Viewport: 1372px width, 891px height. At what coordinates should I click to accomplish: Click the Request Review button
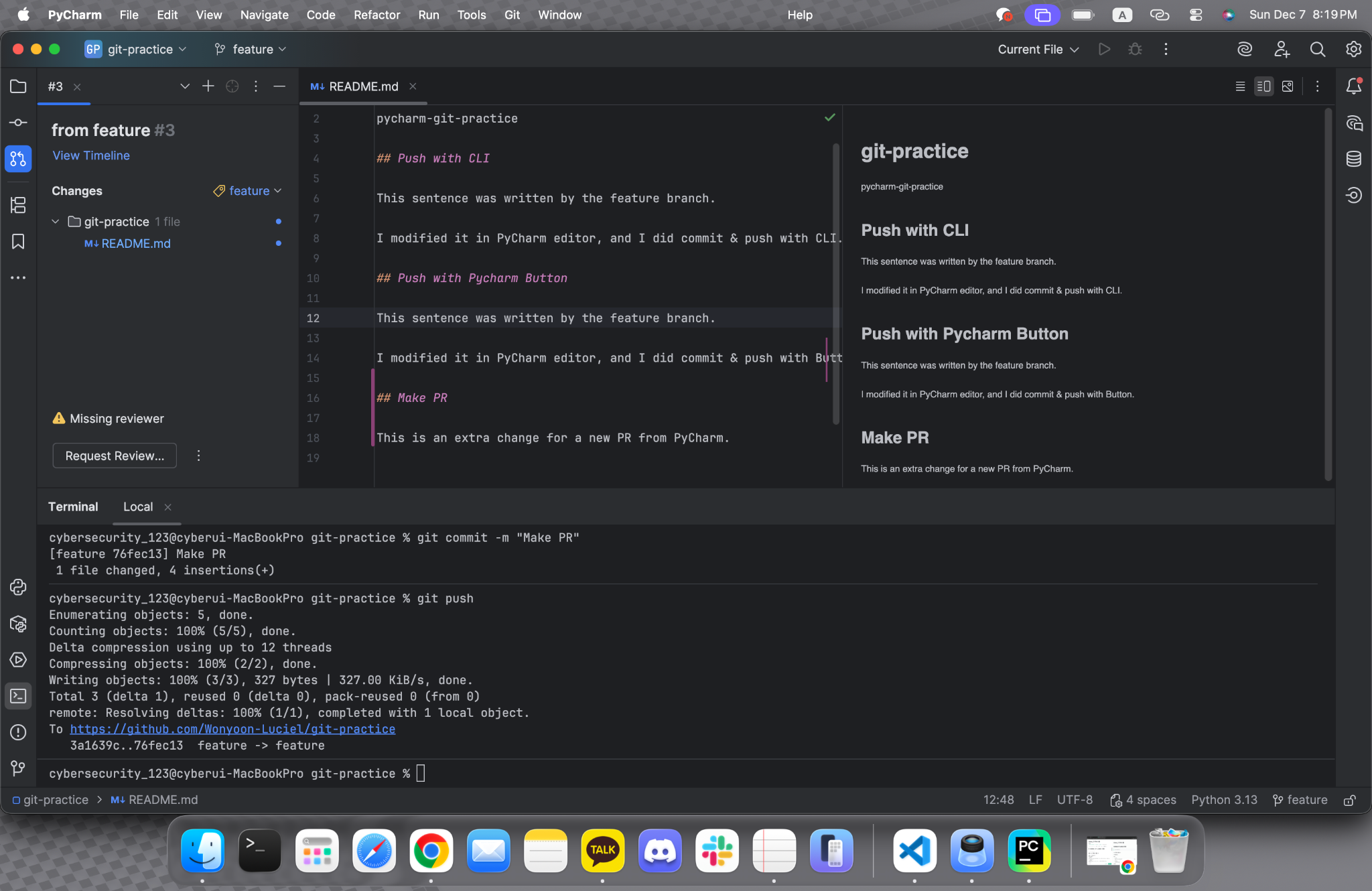[115, 456]
